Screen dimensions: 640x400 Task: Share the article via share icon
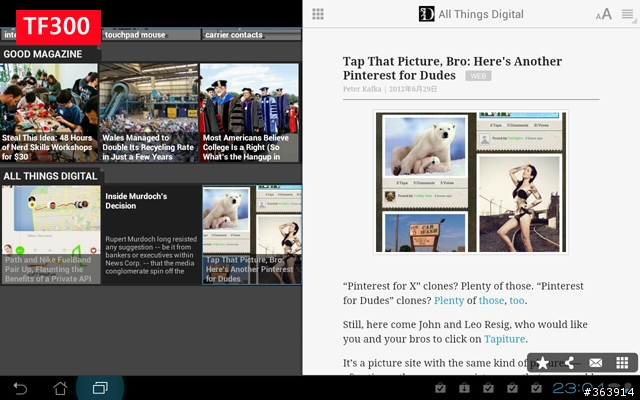pos(570,362)
